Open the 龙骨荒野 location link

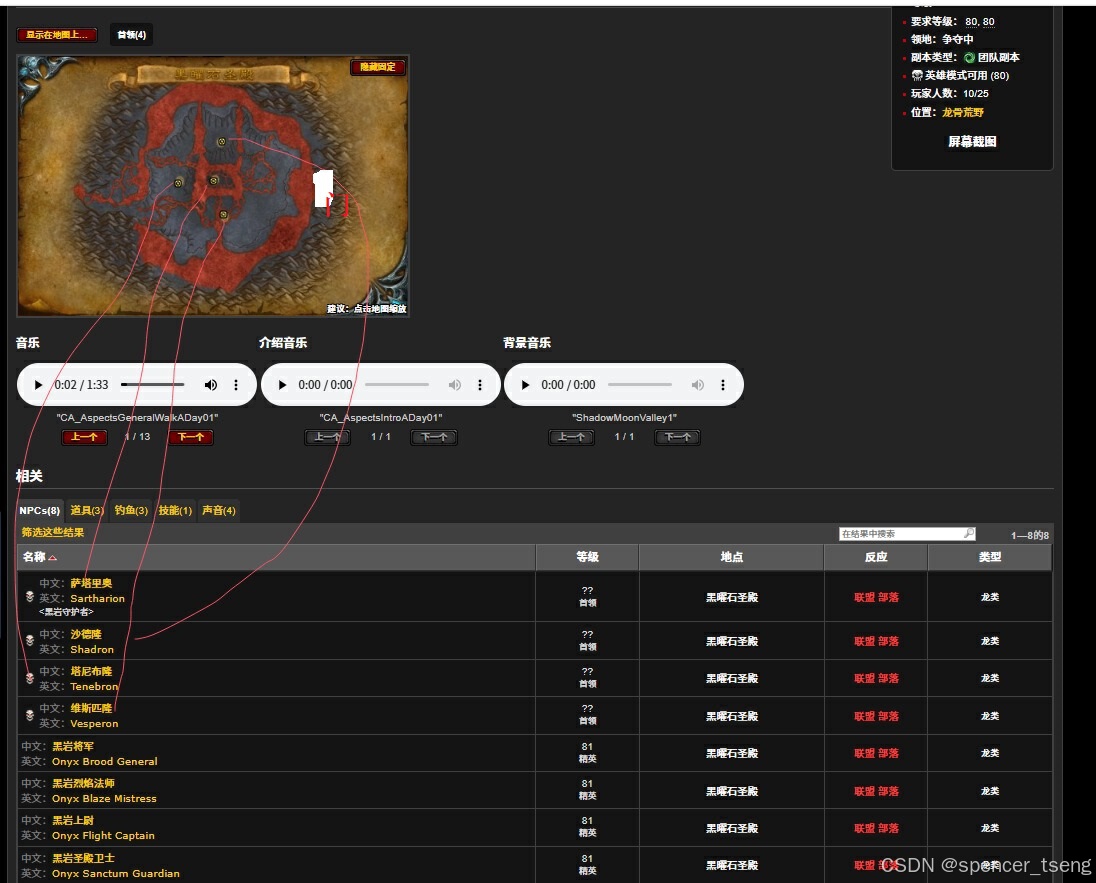(962, 112)
